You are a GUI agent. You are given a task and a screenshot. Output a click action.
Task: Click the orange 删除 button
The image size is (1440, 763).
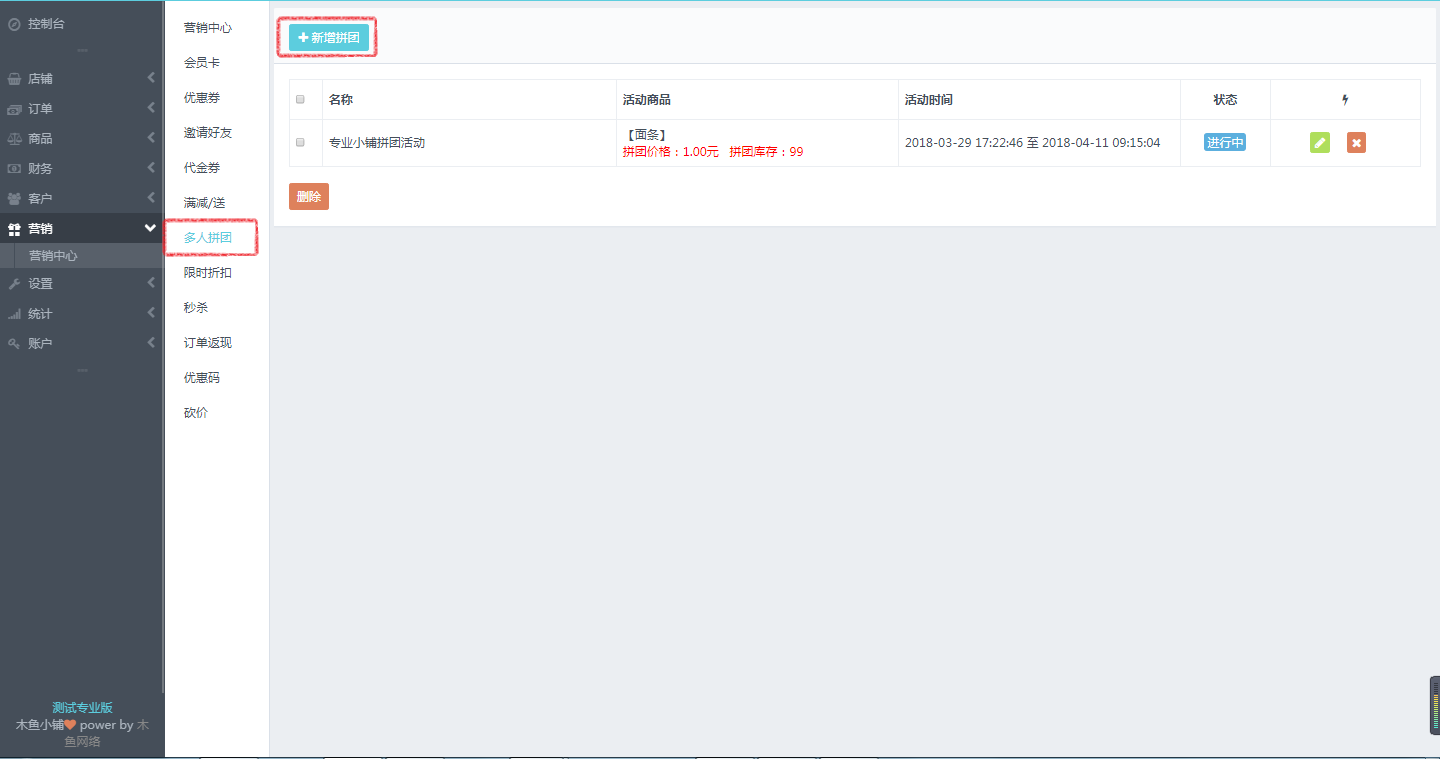click(308, 197)
